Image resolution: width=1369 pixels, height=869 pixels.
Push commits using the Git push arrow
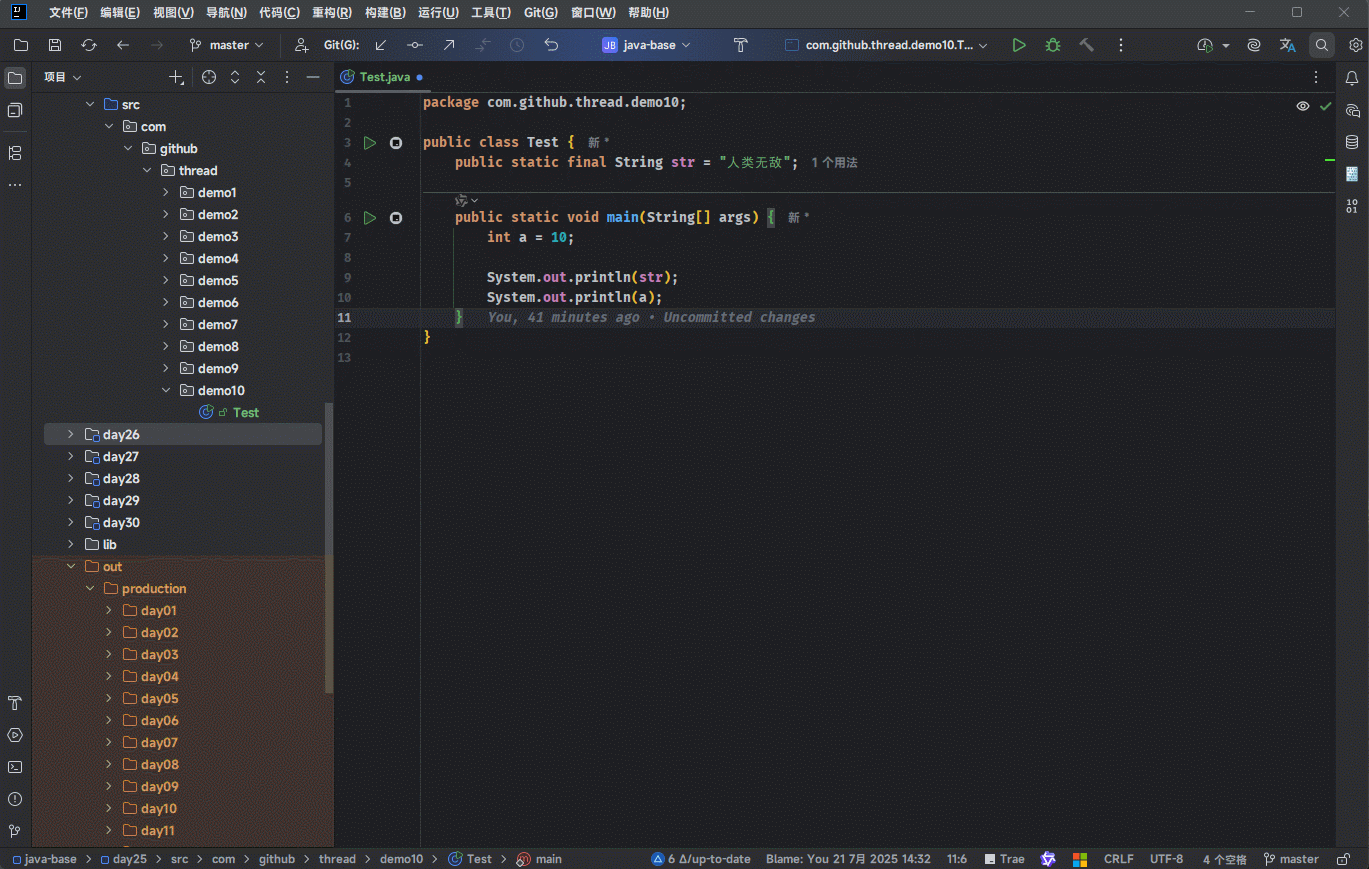(x=449, y=45)
